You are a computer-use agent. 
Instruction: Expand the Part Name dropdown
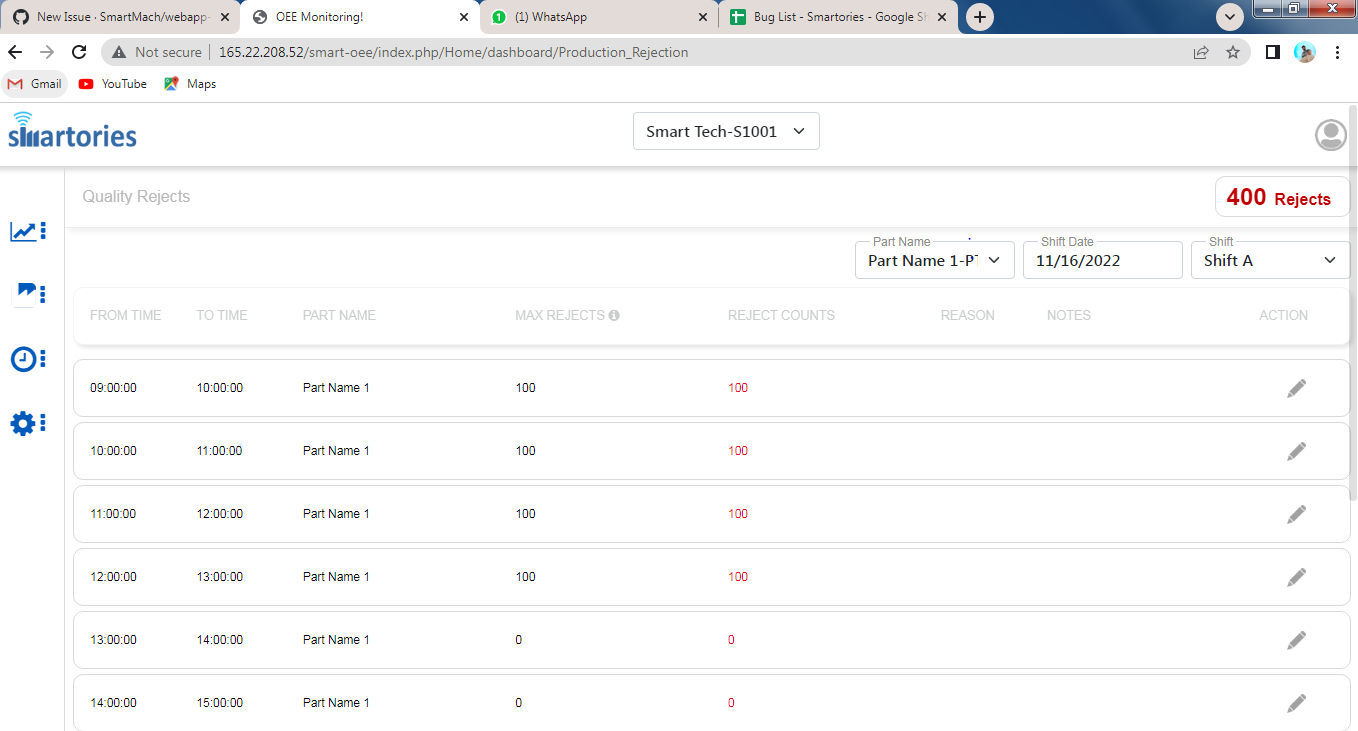[x=935, y=260]
